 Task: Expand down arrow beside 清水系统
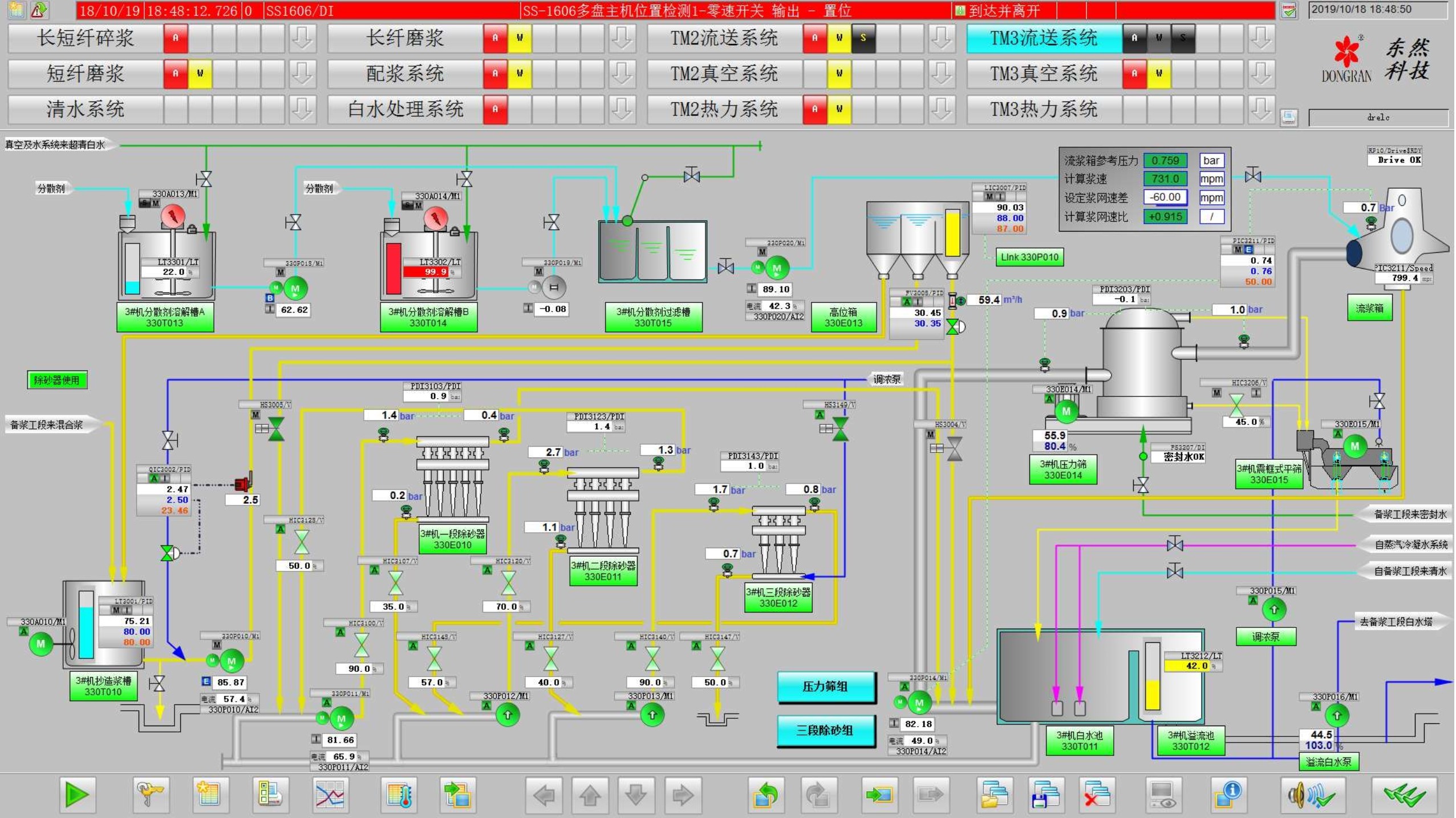[x=302, y=109]
